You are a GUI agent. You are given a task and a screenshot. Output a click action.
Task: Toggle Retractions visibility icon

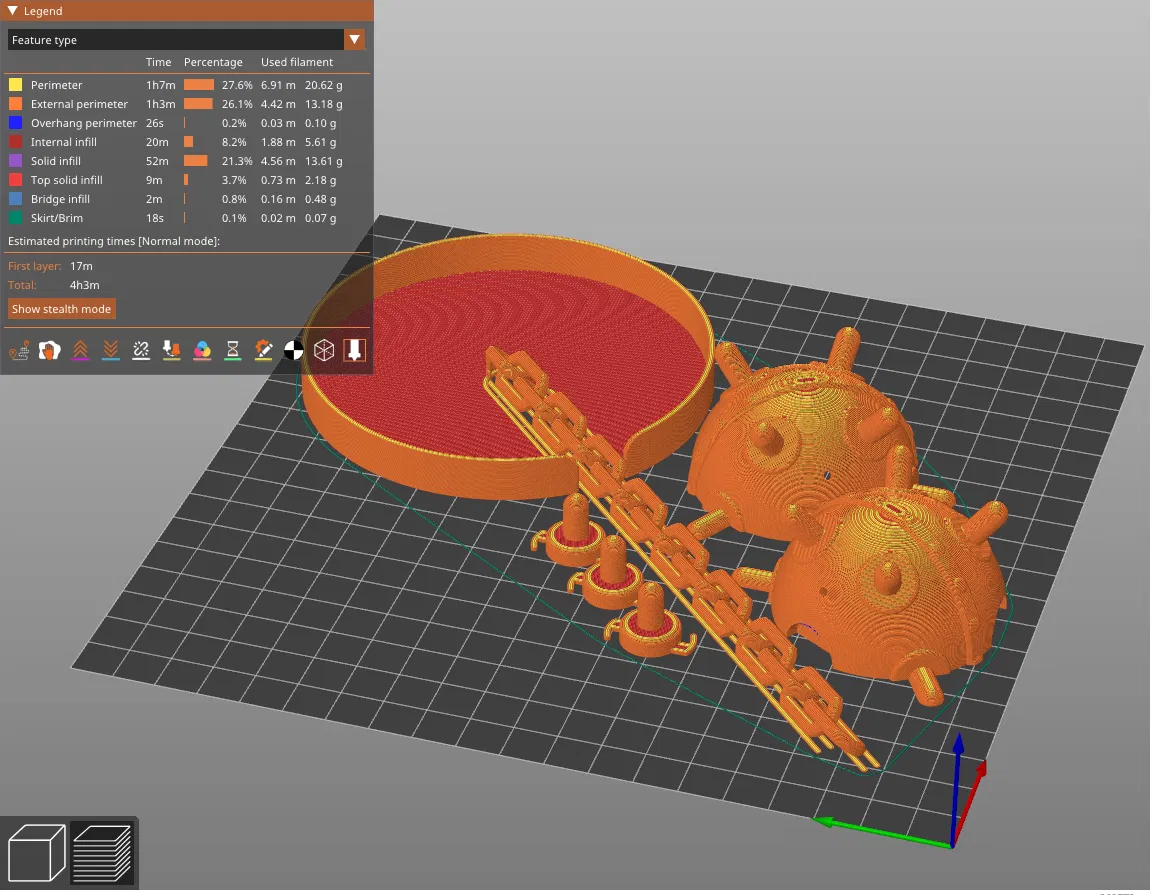(x=80, y=350)
